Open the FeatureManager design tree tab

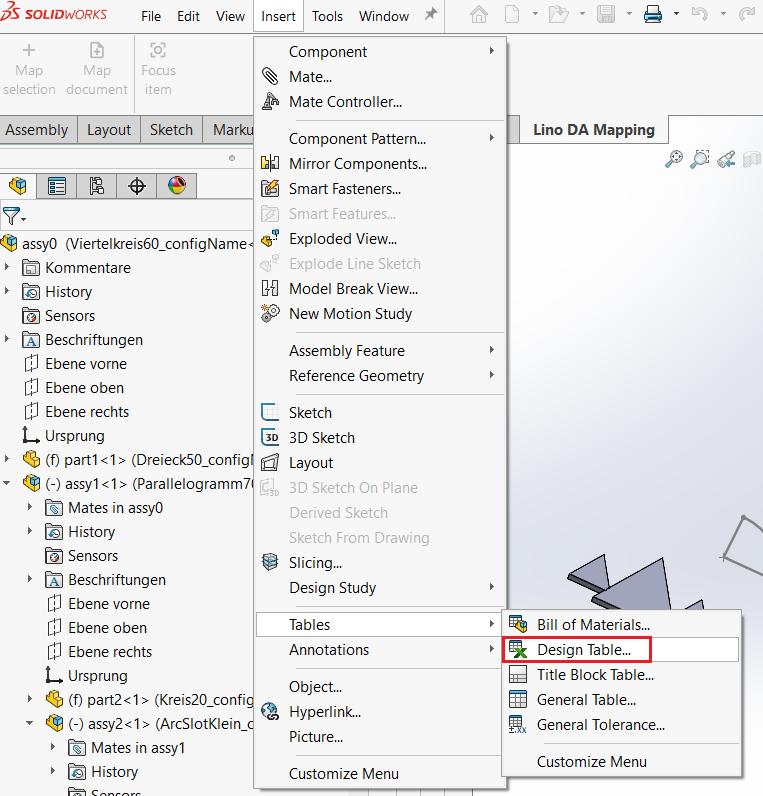pyautogui.click(x=17, y=186)
